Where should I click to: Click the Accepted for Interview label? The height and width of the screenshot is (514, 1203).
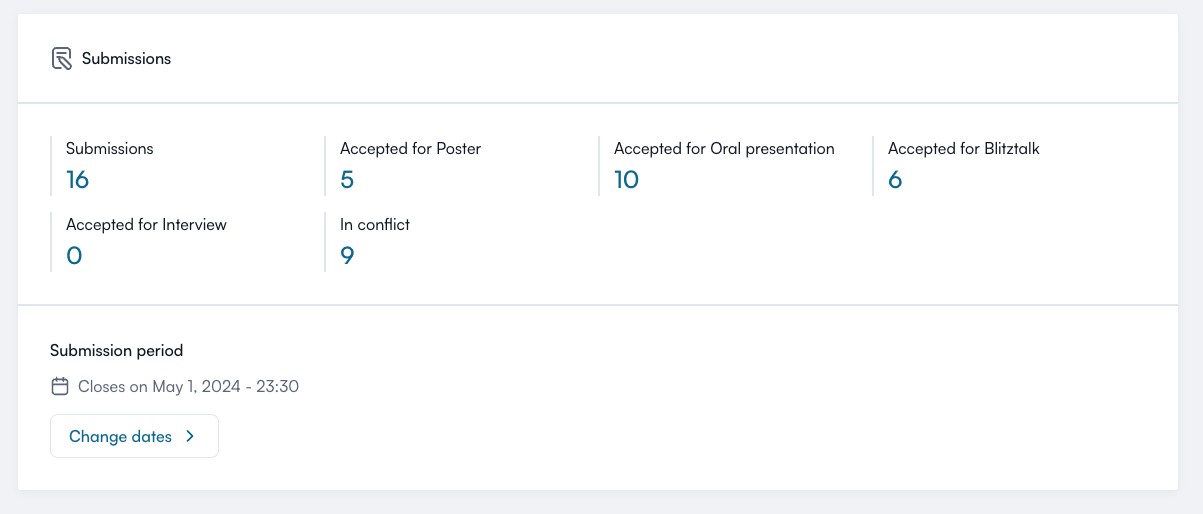[146, 225]
